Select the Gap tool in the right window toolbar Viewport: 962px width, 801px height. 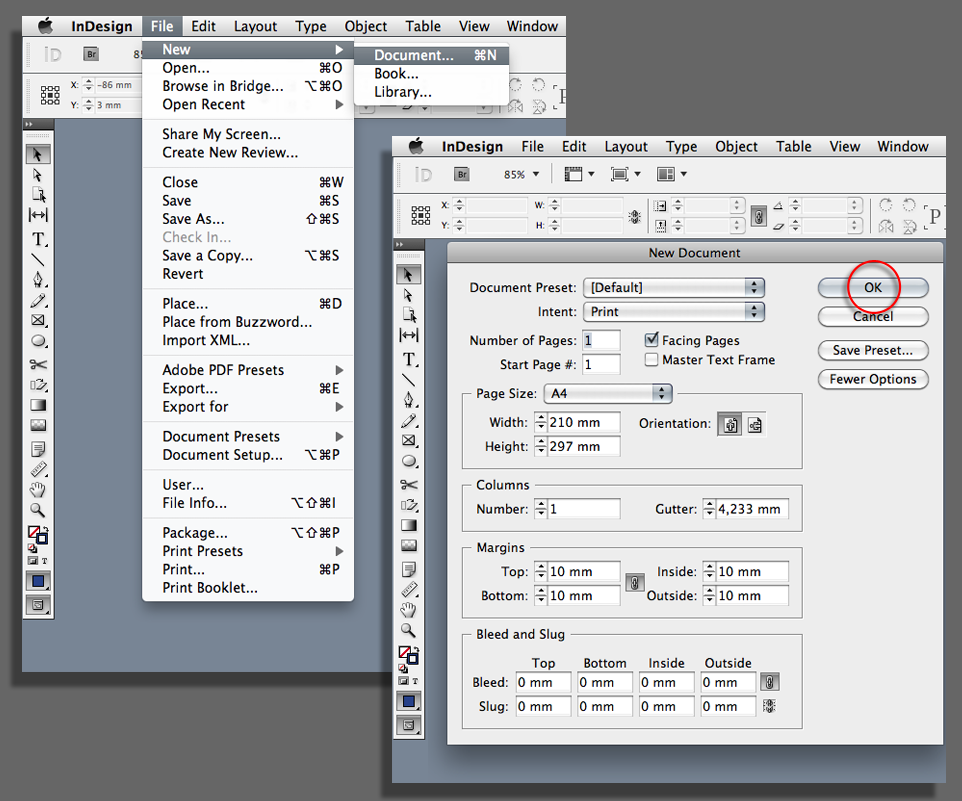409,335
